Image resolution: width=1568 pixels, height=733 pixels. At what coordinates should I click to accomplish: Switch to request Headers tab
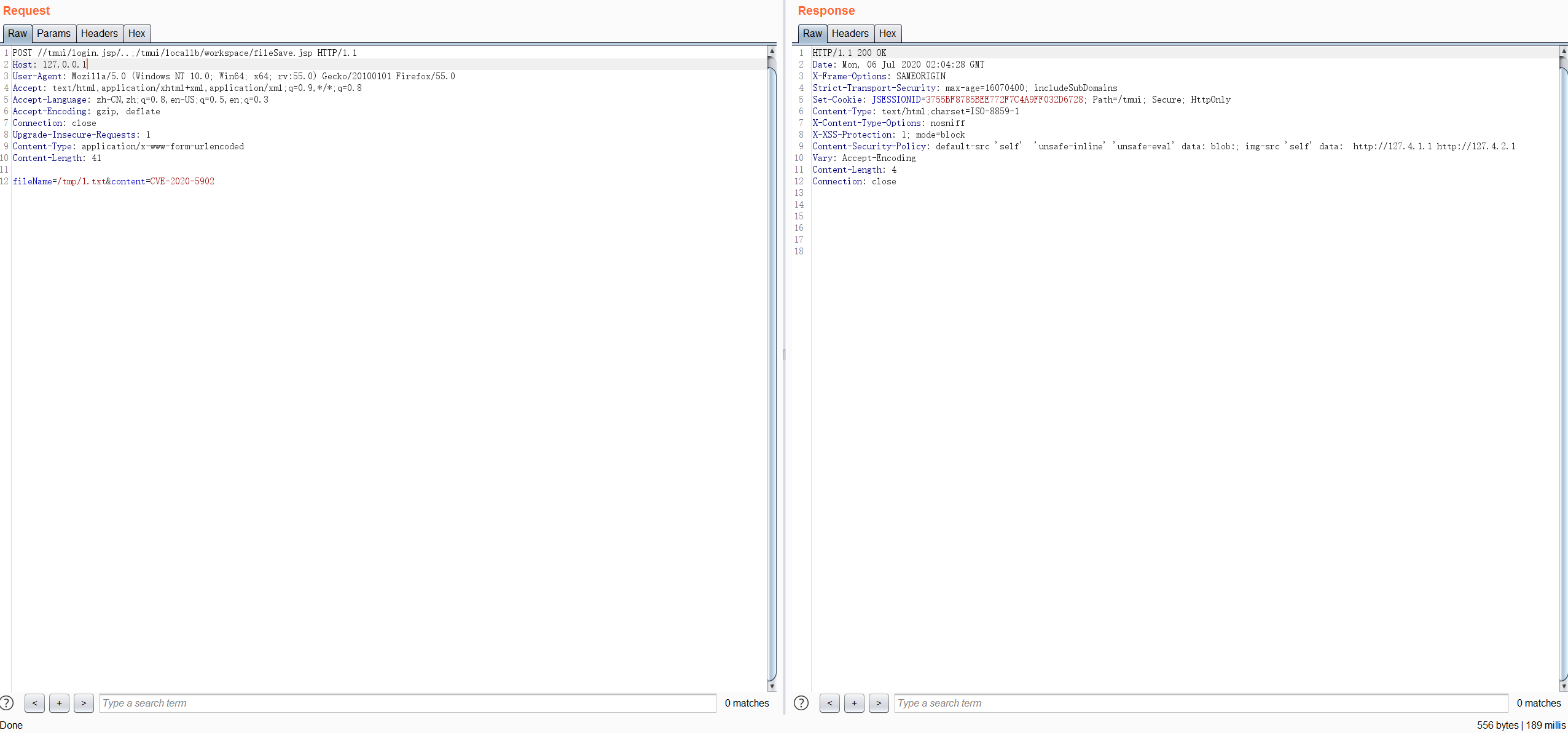(x=99, y=33)
